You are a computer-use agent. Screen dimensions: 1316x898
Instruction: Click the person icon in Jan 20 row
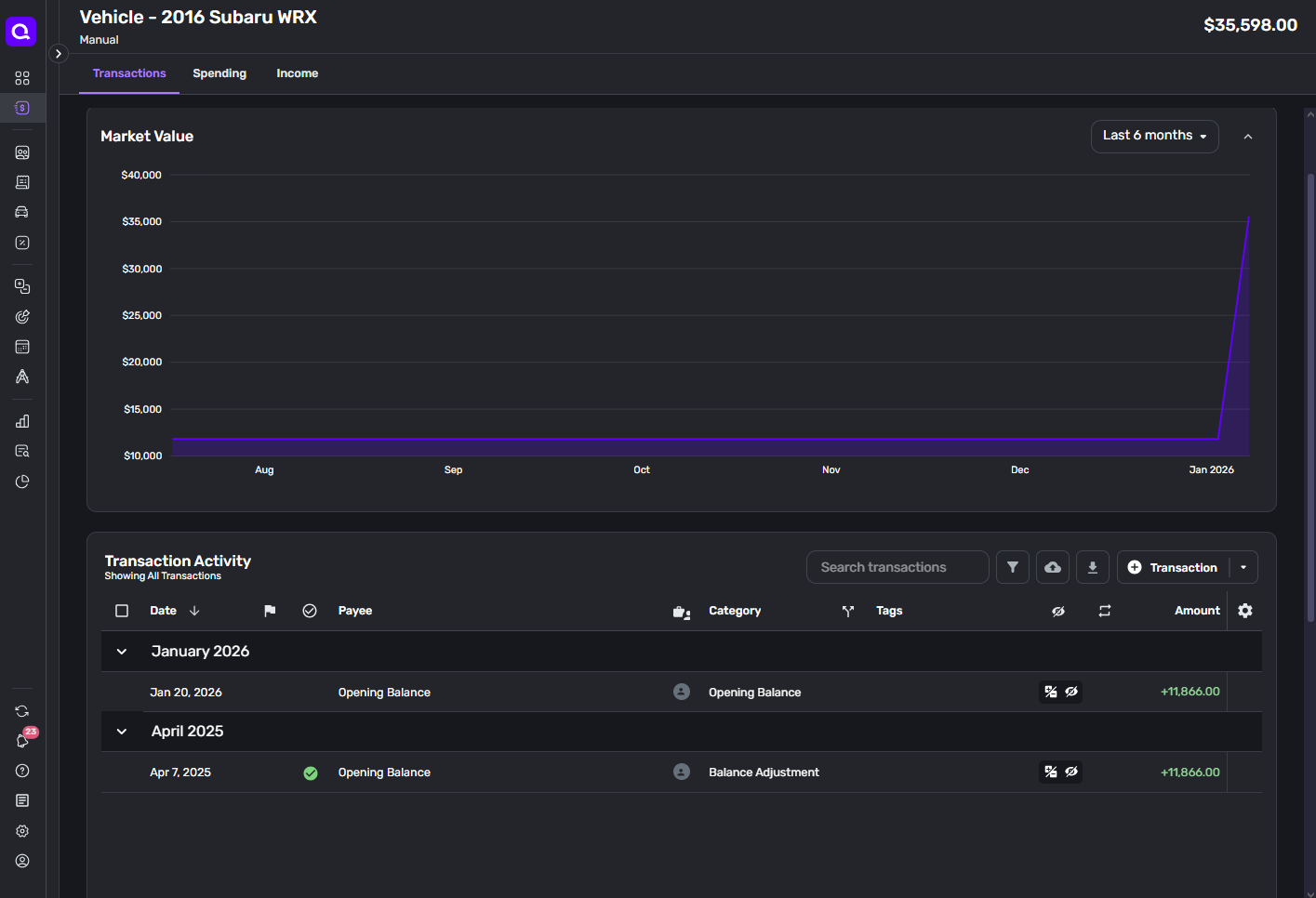click(x=682, y=692)
